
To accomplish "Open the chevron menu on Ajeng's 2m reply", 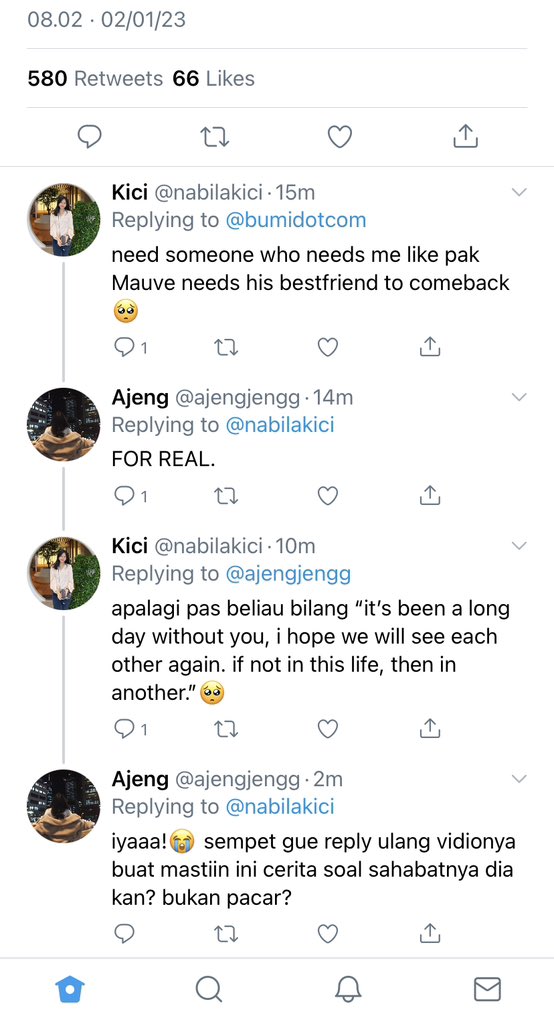I will pos(519,778).
